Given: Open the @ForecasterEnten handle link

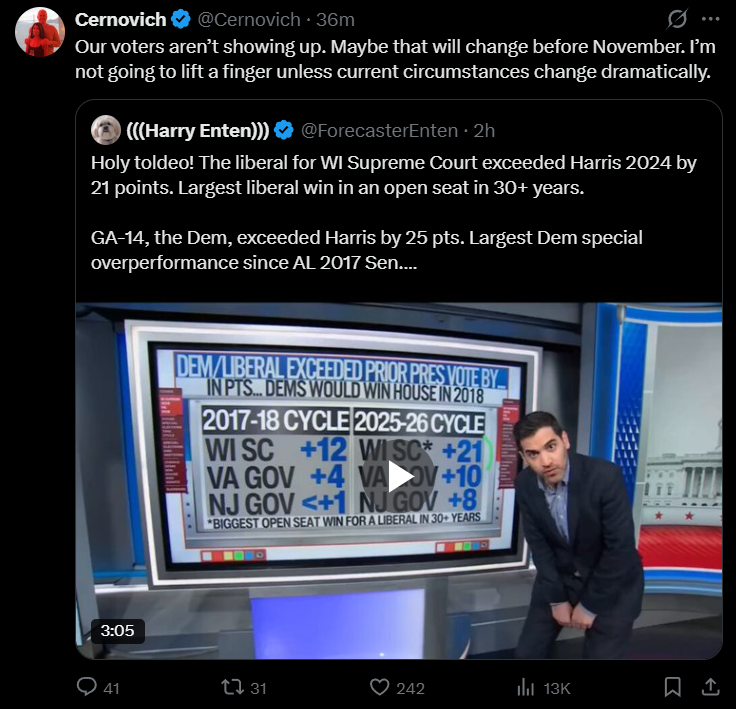Looking at the screenshot, I should (x=379, y=131).
